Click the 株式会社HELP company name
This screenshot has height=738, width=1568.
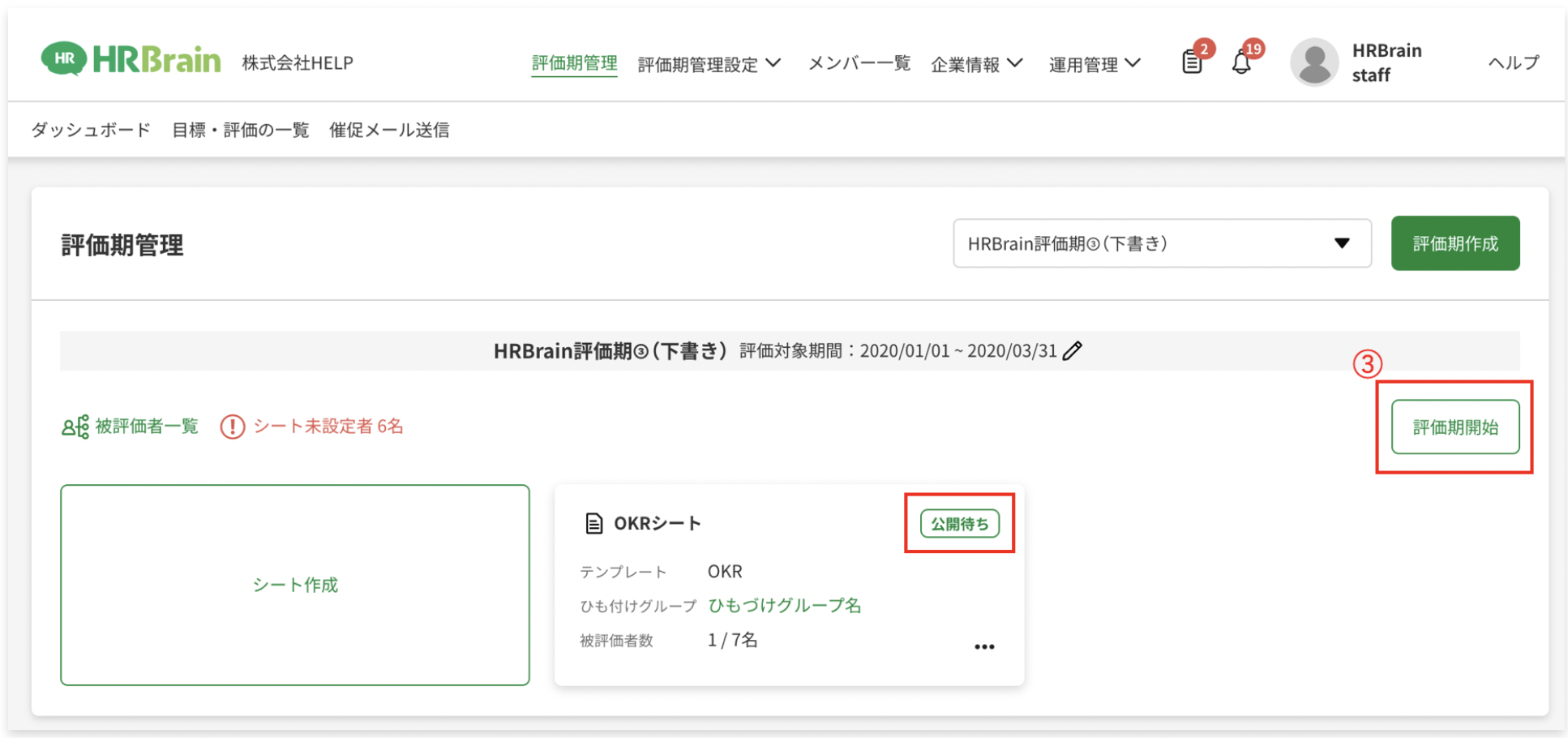click(298, 62)
